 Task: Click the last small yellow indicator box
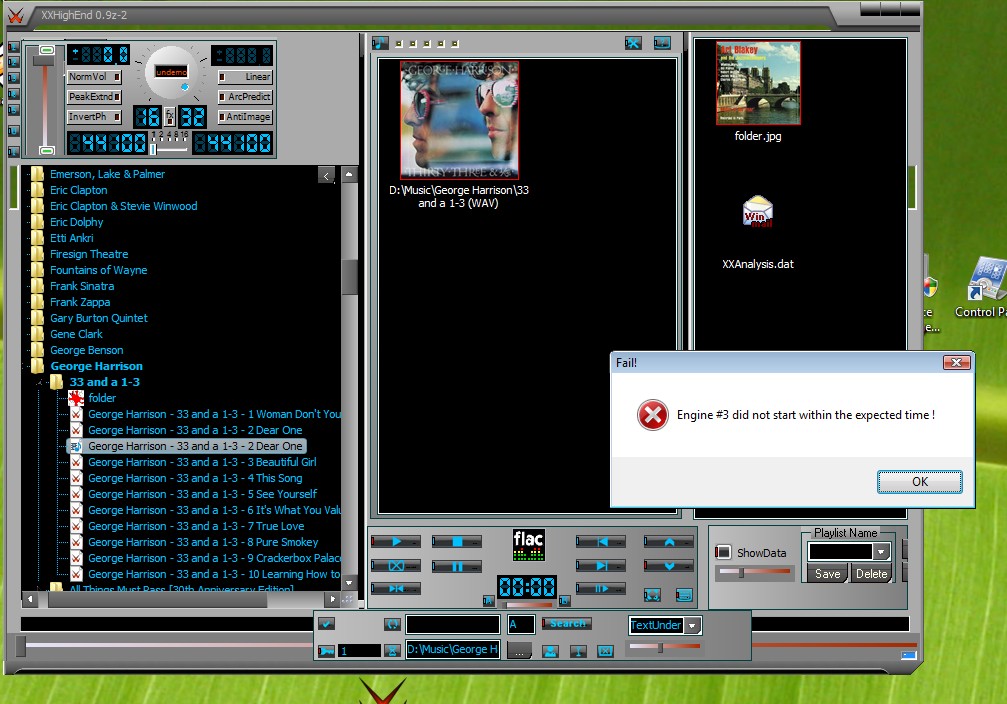[455, 44]
